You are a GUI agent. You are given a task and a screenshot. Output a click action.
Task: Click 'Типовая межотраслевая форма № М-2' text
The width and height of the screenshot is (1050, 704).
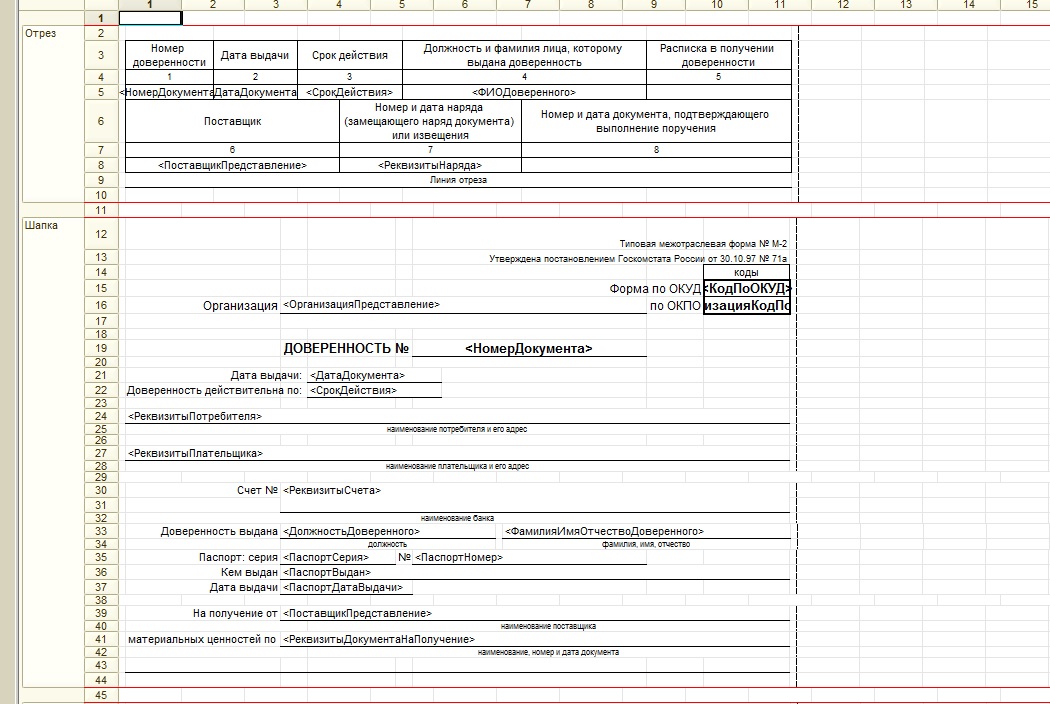point(703,244)
